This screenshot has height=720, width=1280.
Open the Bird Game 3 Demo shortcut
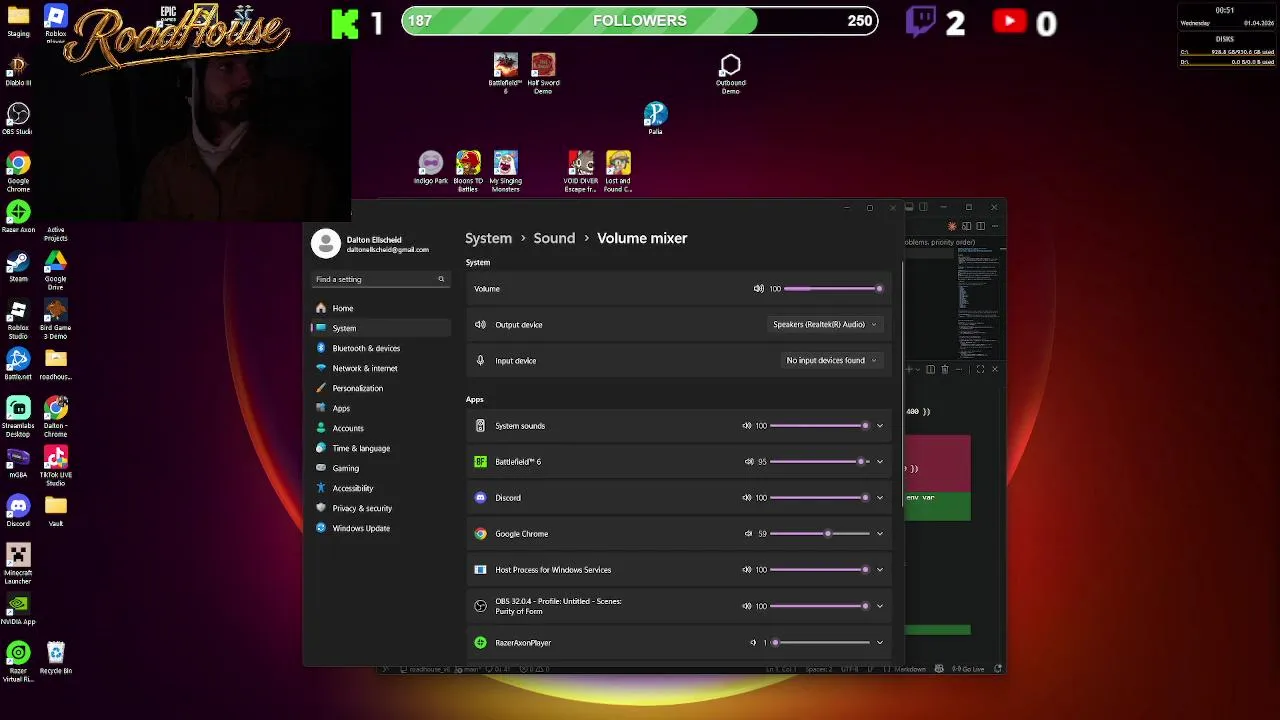point(55,320)
